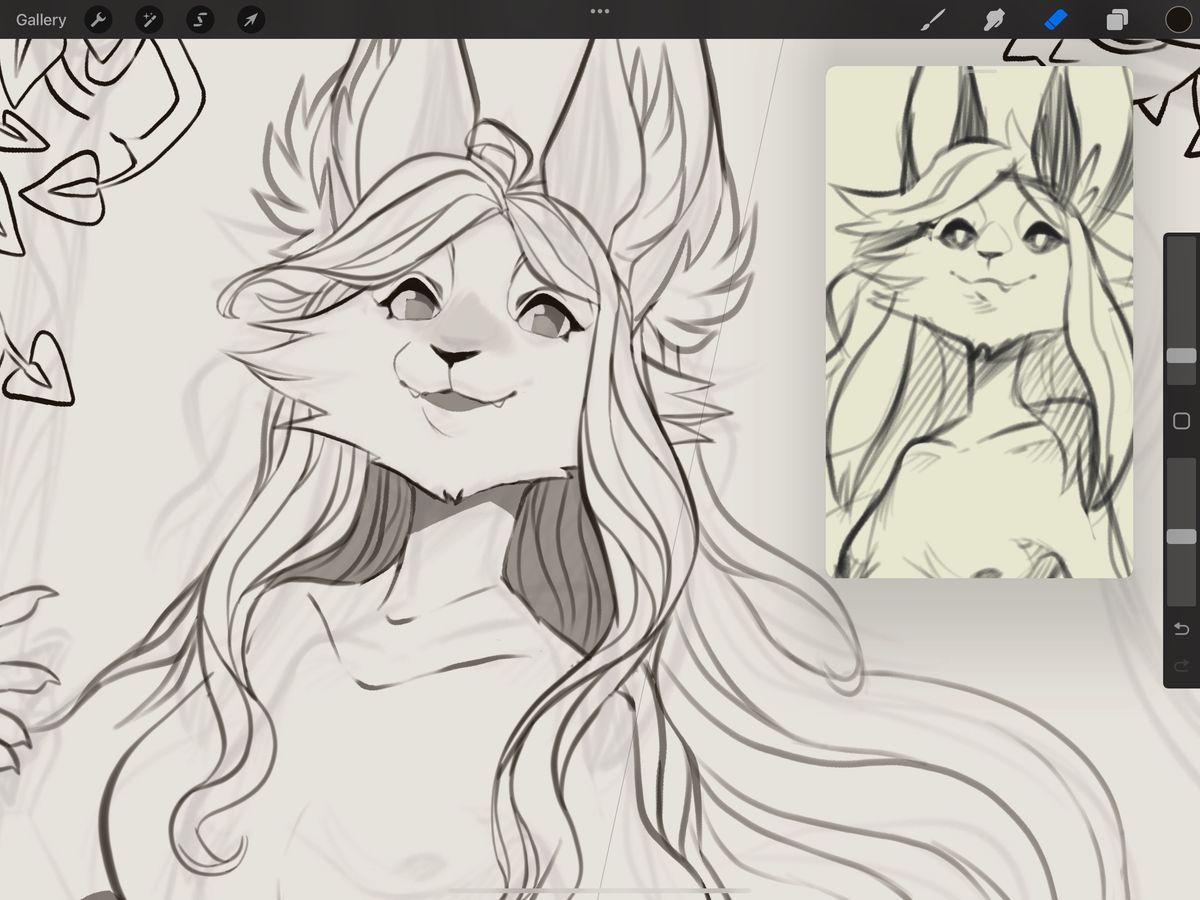Undo the last stroke
This screenshot has height=900, width=1200.
pos(1181,629)
